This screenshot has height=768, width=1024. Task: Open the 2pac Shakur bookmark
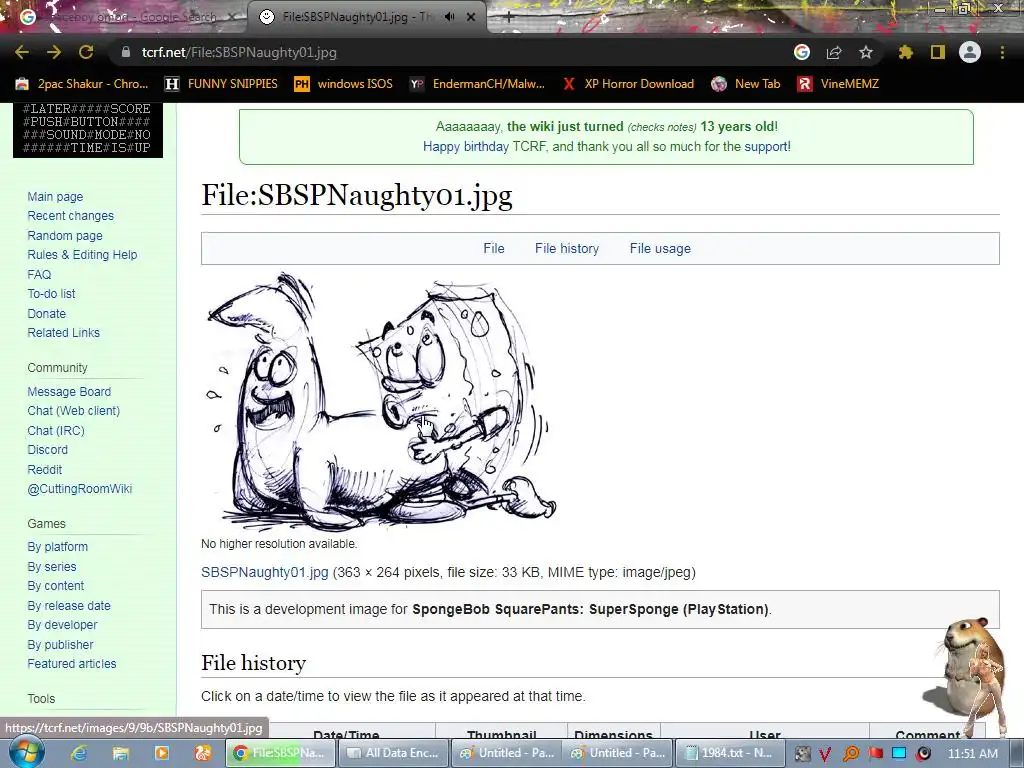pos(82,84)
